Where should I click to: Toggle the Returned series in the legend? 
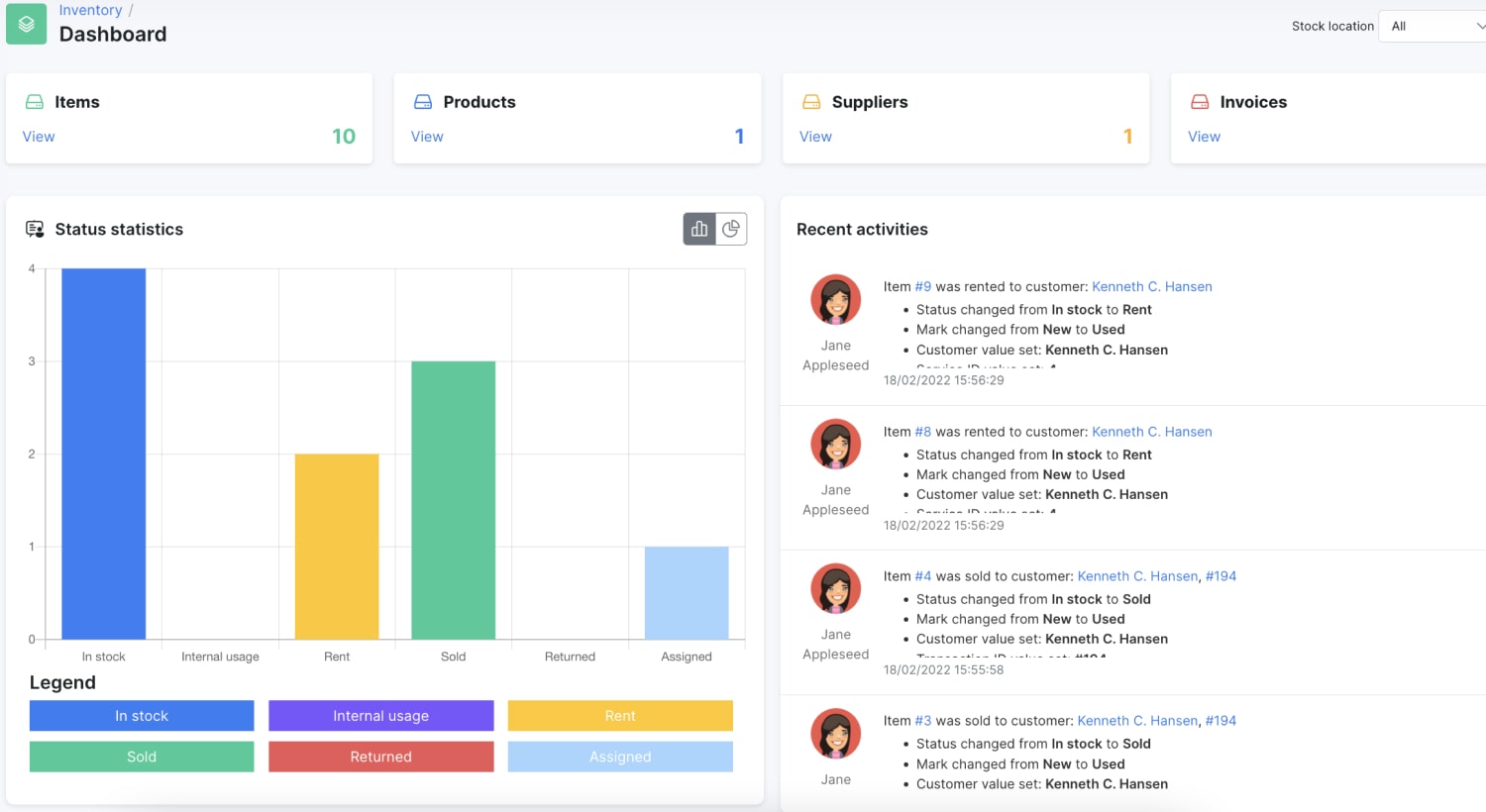click(x=380, y=757)
